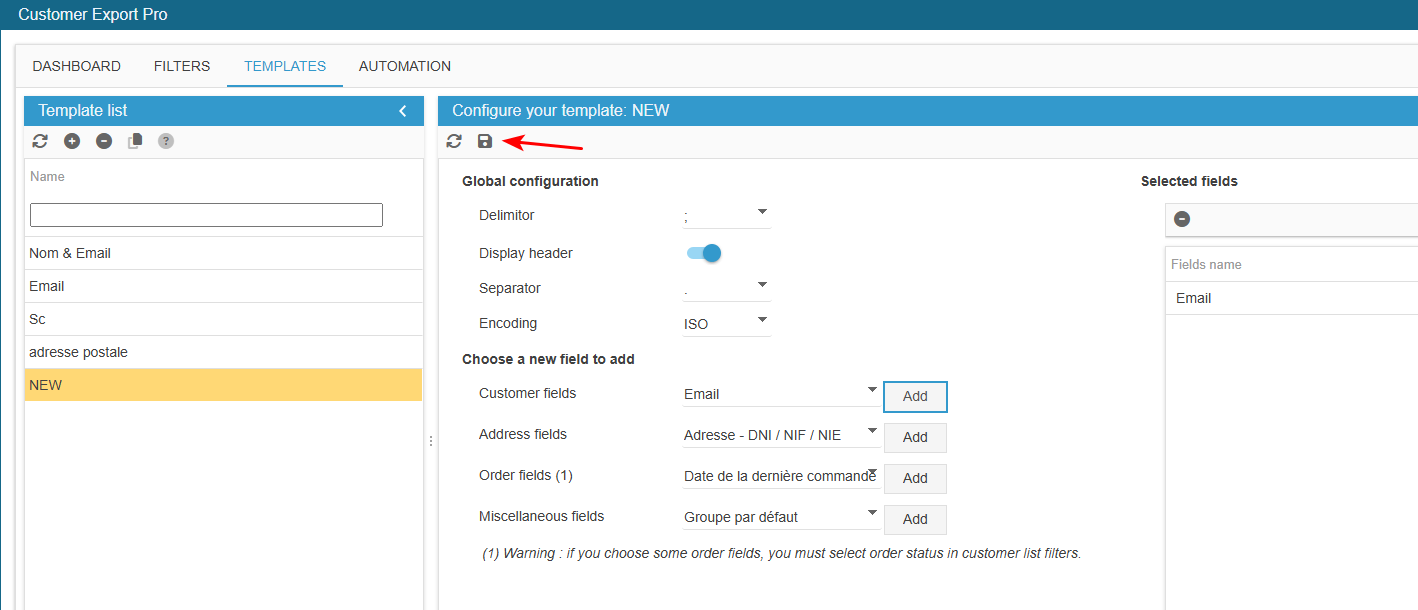The height and width of the screenshot is (610, 1418).
Task: Duplicate the selected template with copy icon
Action: click(x=135, y=141)
